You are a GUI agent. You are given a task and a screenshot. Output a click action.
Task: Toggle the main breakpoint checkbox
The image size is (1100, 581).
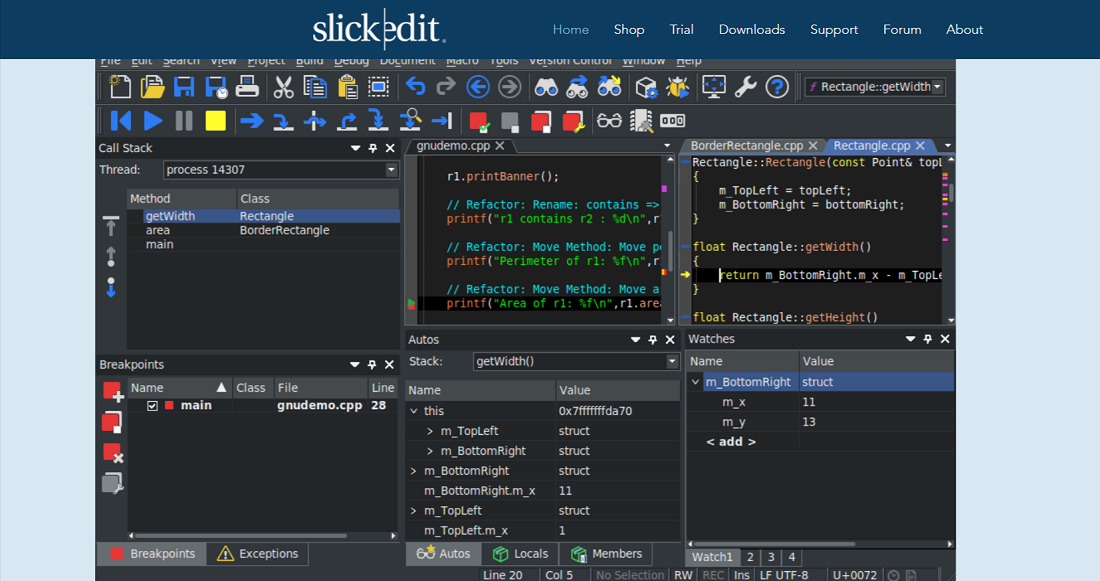coord(152,406)
